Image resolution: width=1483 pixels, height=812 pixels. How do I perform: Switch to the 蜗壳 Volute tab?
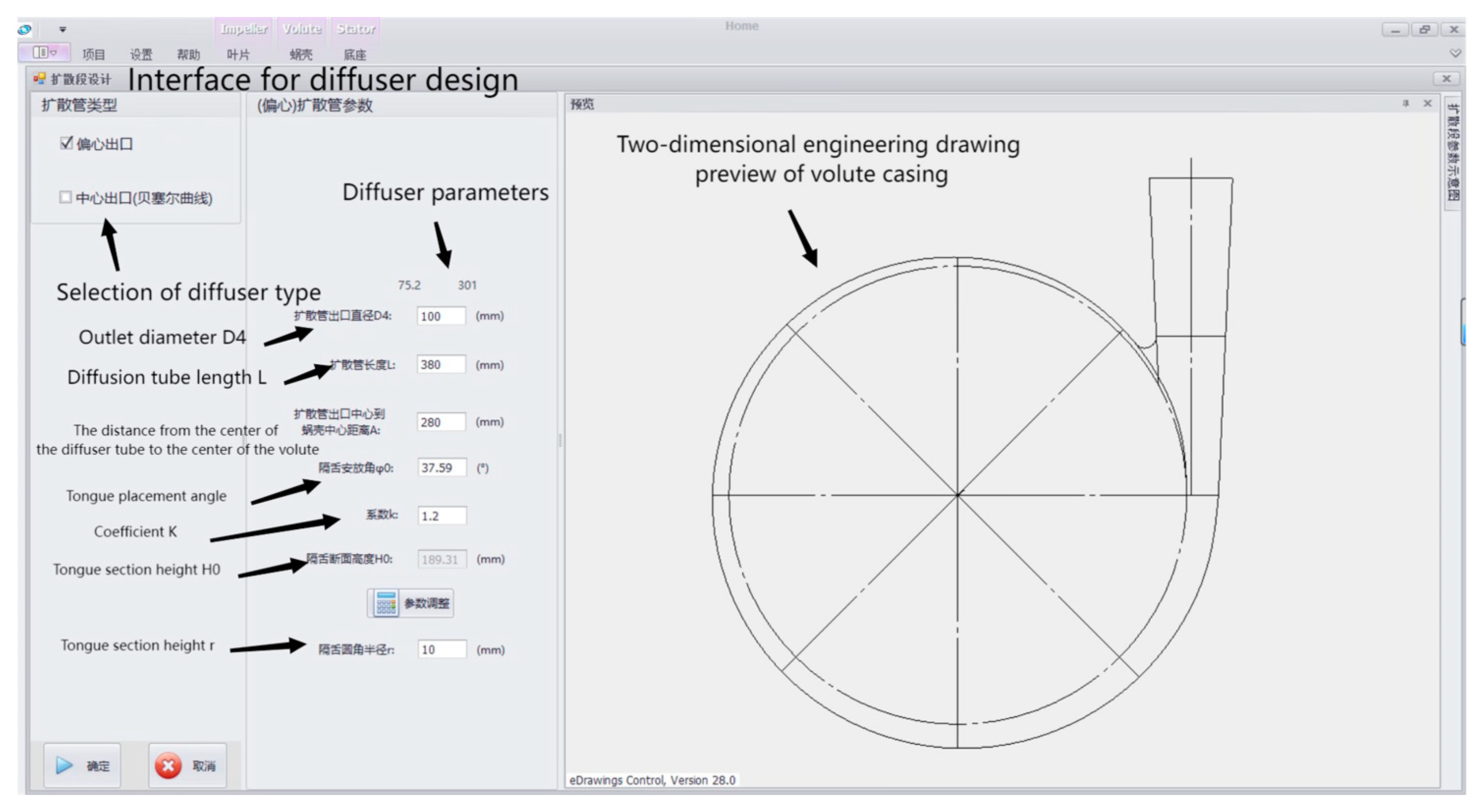coord(301,54)
